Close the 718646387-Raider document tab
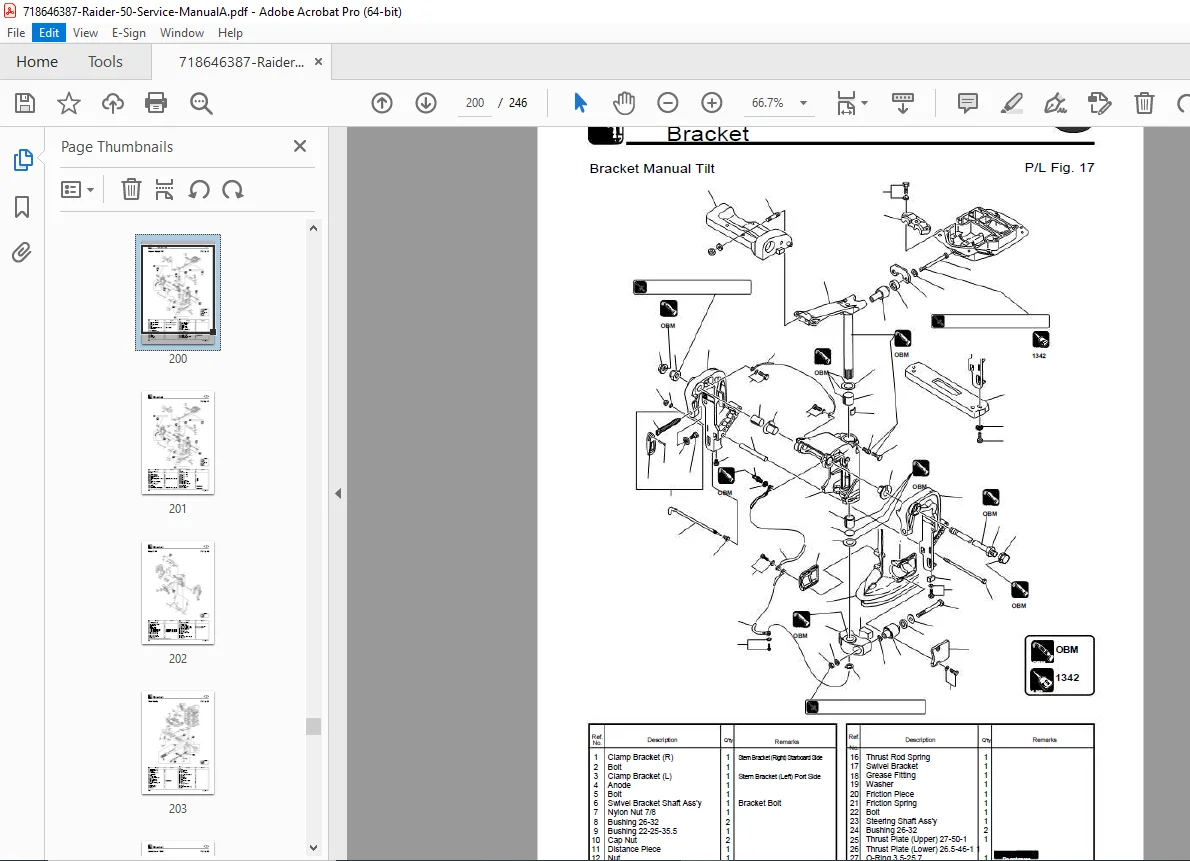 tap(319, 62)
